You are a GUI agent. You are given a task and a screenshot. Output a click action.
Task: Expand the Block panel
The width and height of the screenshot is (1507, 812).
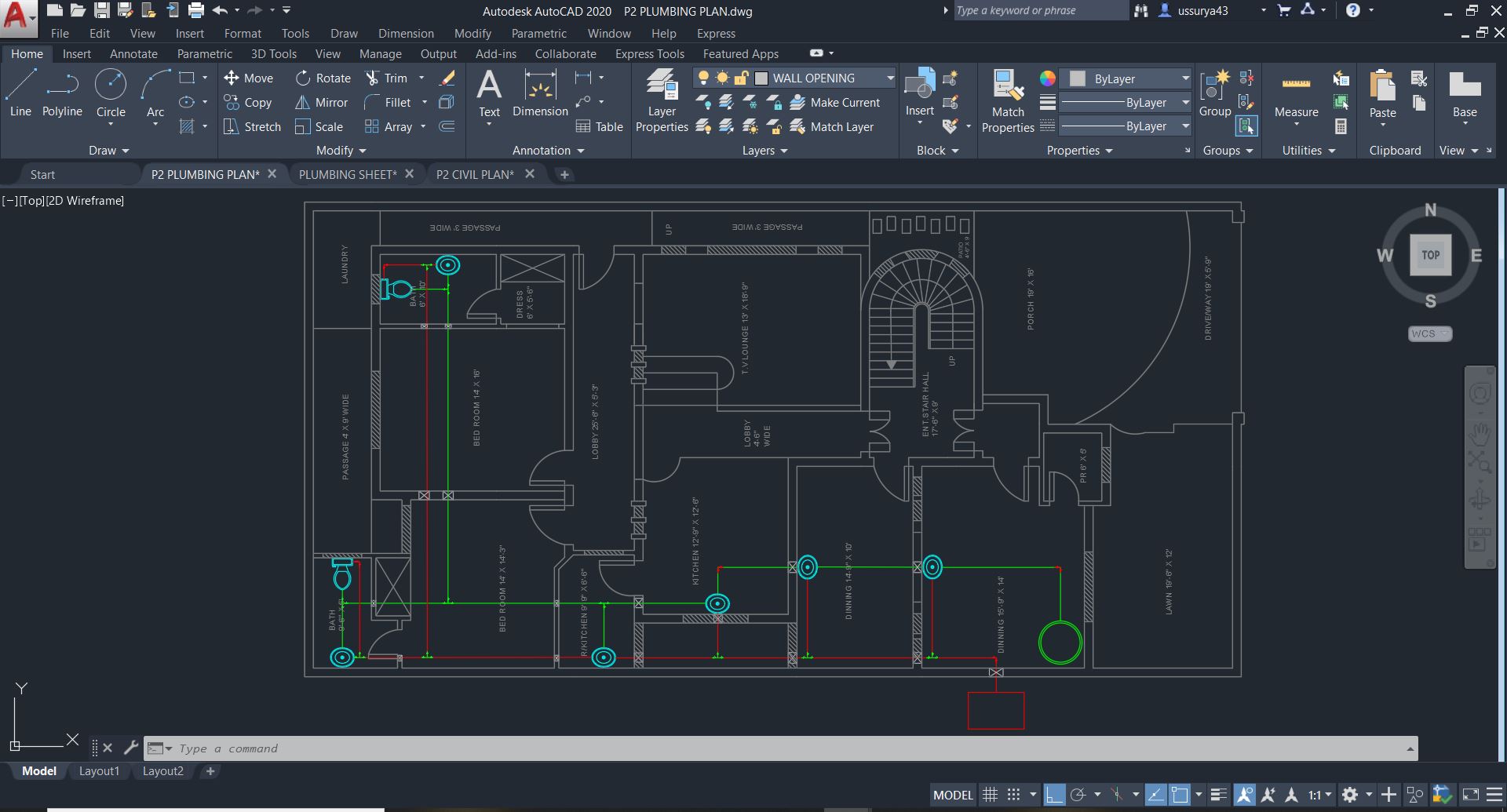tap(938, 150)
